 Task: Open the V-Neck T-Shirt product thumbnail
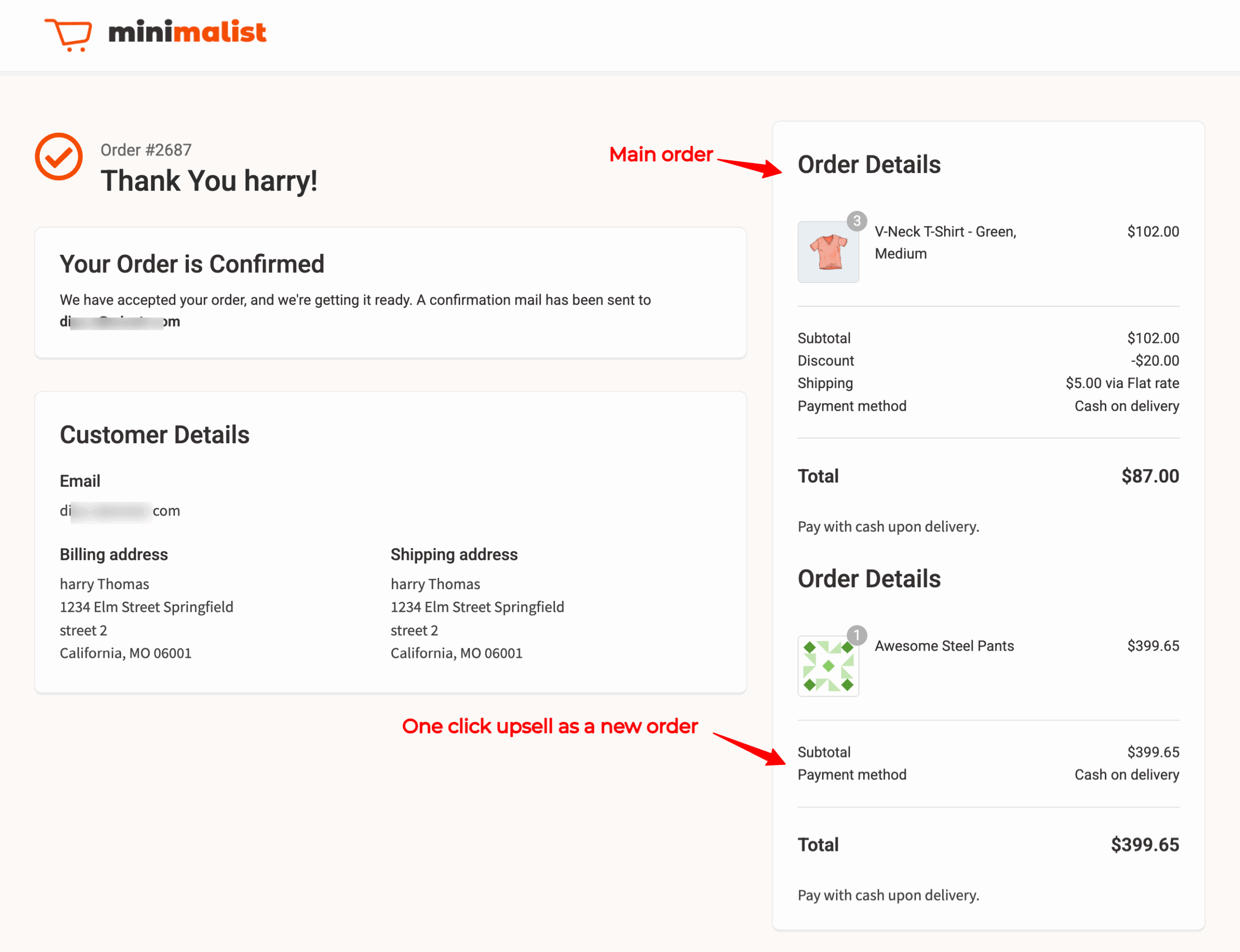point(828,251)
